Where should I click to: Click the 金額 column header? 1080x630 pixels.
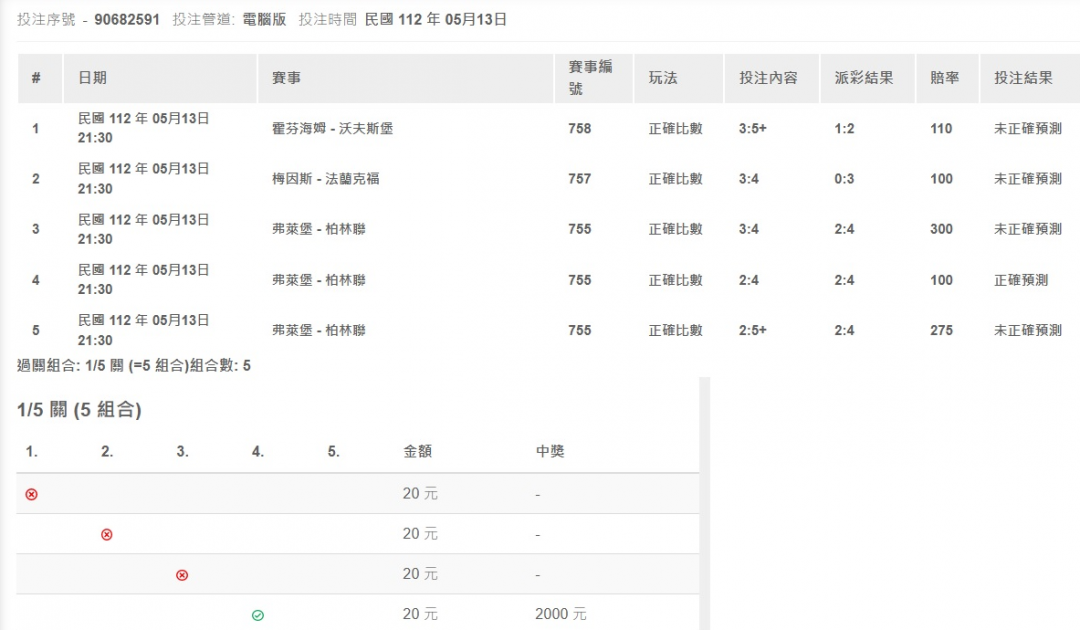coord(417,452)
